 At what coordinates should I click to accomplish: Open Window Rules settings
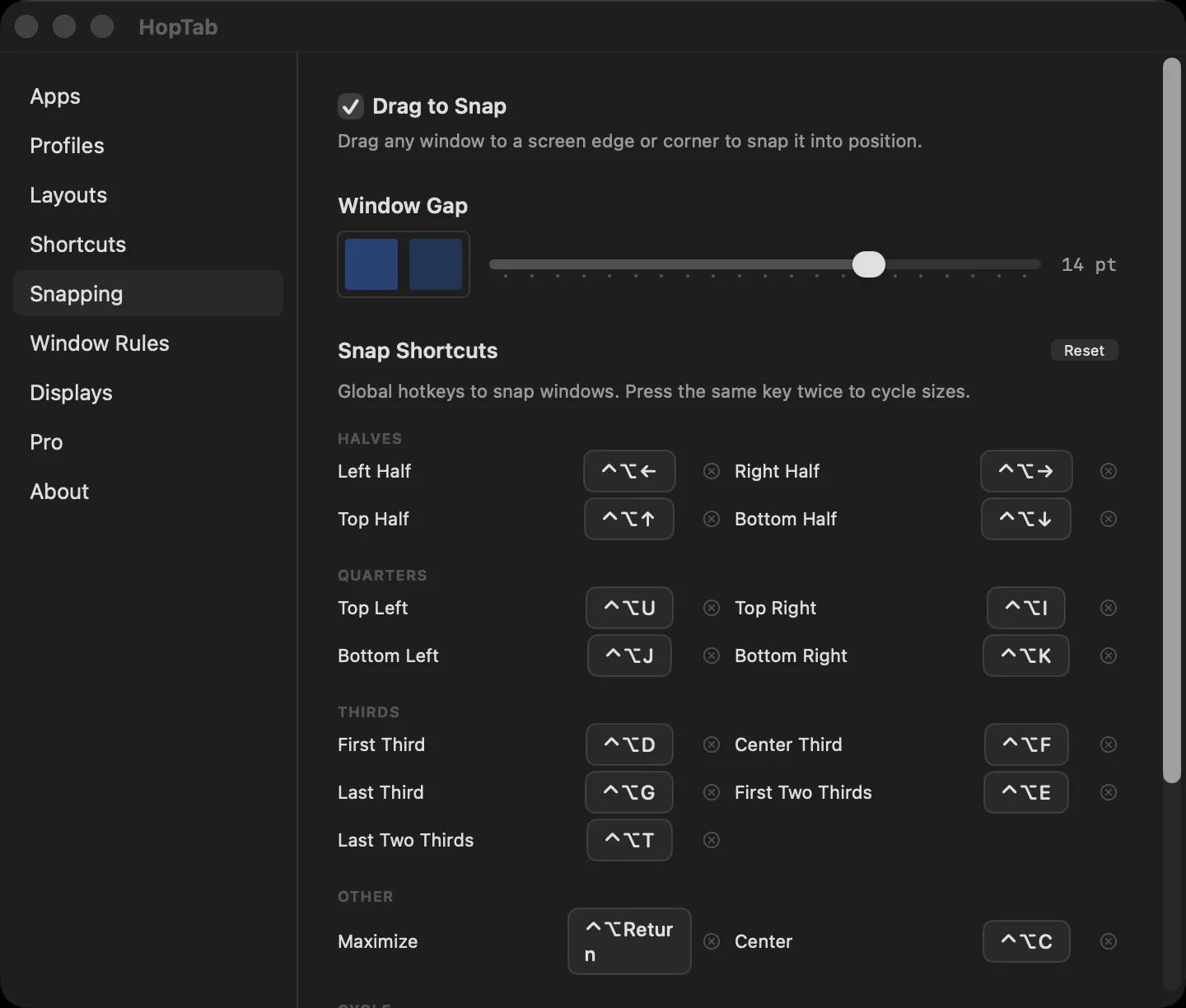[x=148, y=343]
